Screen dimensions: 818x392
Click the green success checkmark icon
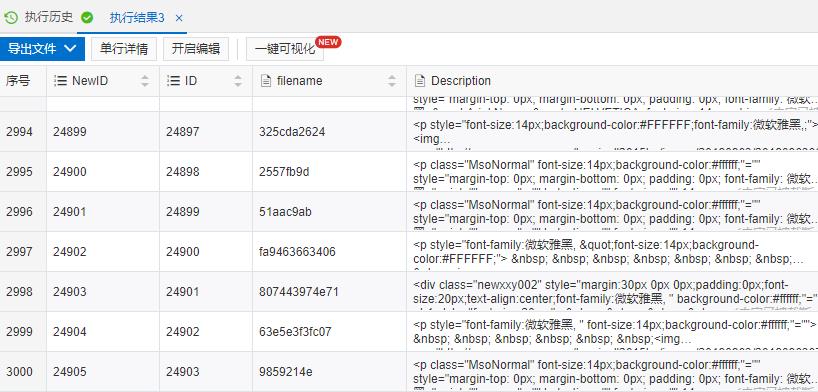pos(87,18)
